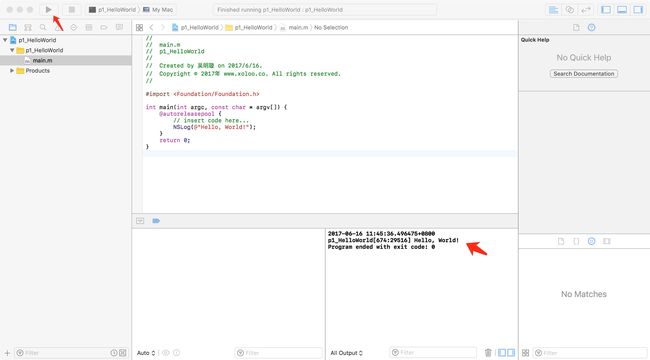The width and height of the screenshot is (650, 360).
Task: Open main.m segment in jump bar
Action: 294,27
